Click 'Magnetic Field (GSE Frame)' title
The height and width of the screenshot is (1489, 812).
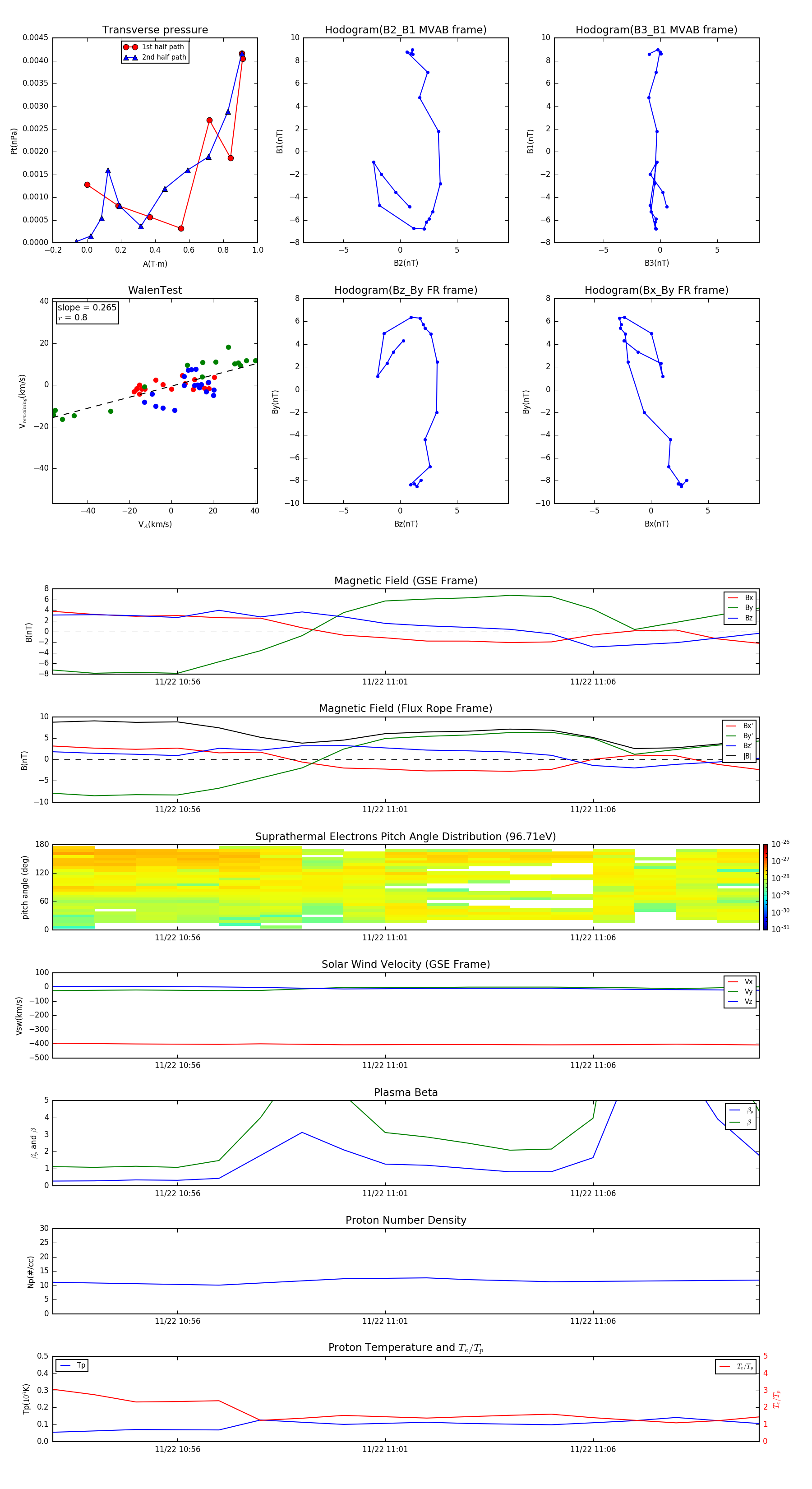(x=406, y=581)
